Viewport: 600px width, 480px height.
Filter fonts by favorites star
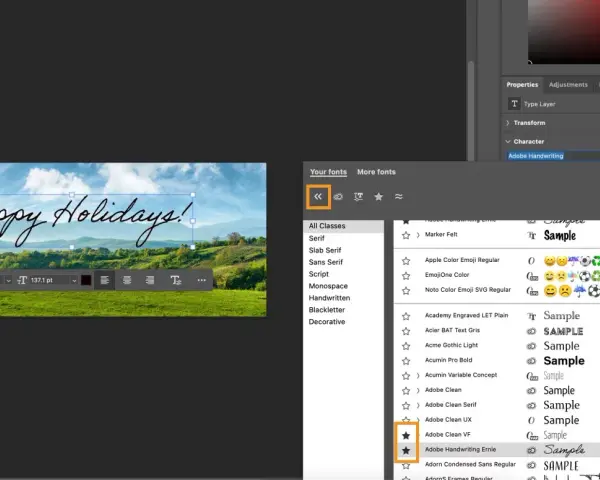pos(378,197)
